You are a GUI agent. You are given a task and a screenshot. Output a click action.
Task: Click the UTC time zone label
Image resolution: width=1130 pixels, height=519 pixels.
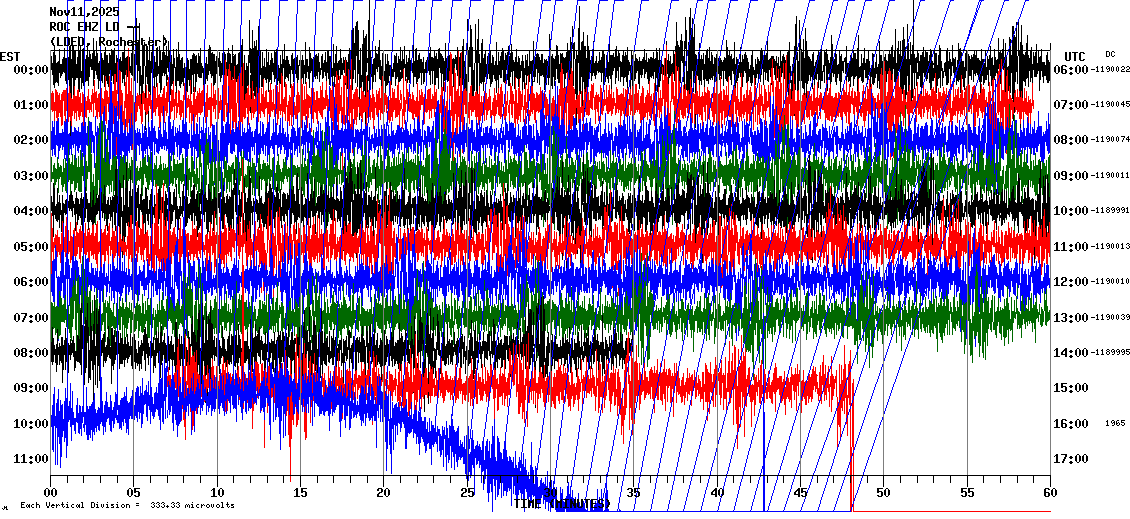1074,56
